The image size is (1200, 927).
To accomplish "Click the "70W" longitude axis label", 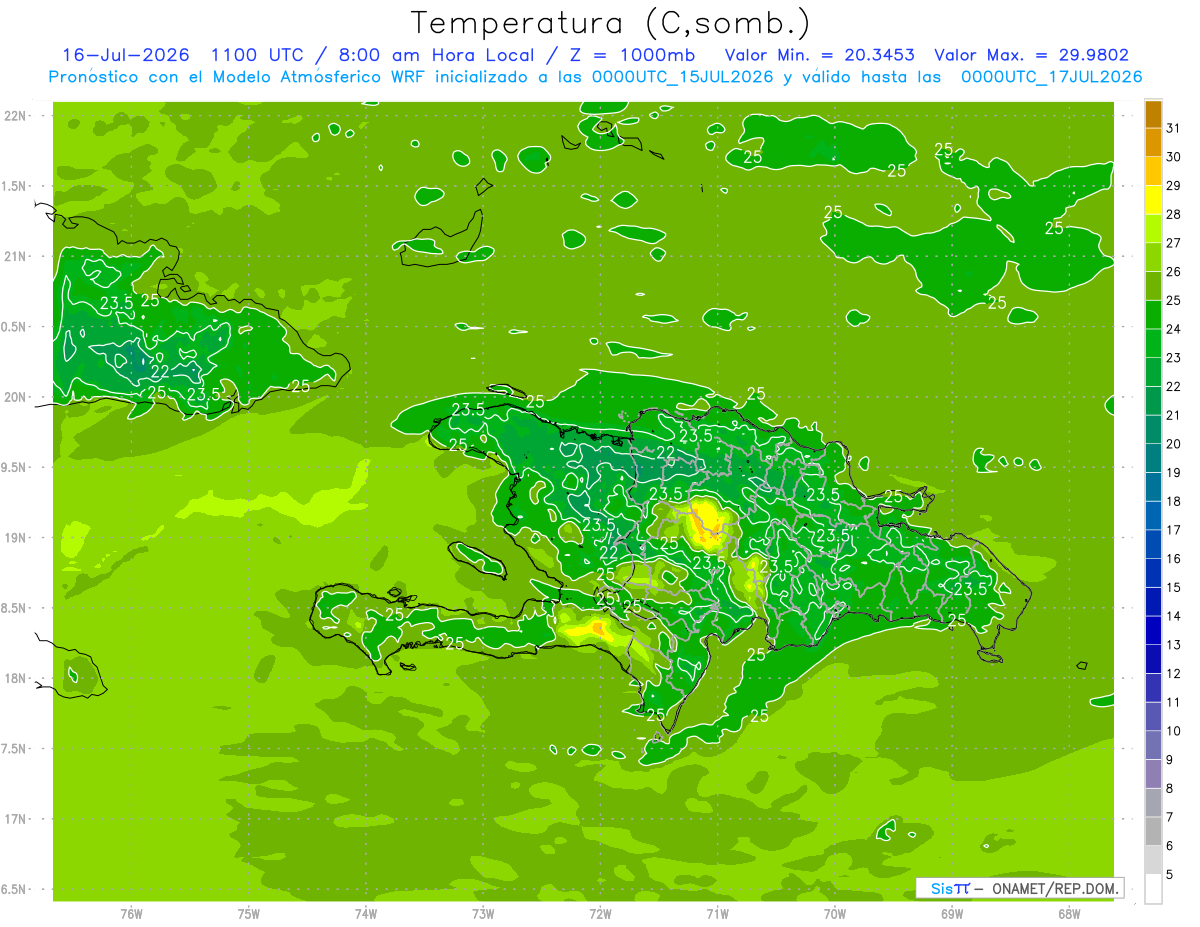I will [x=835, y=913].
